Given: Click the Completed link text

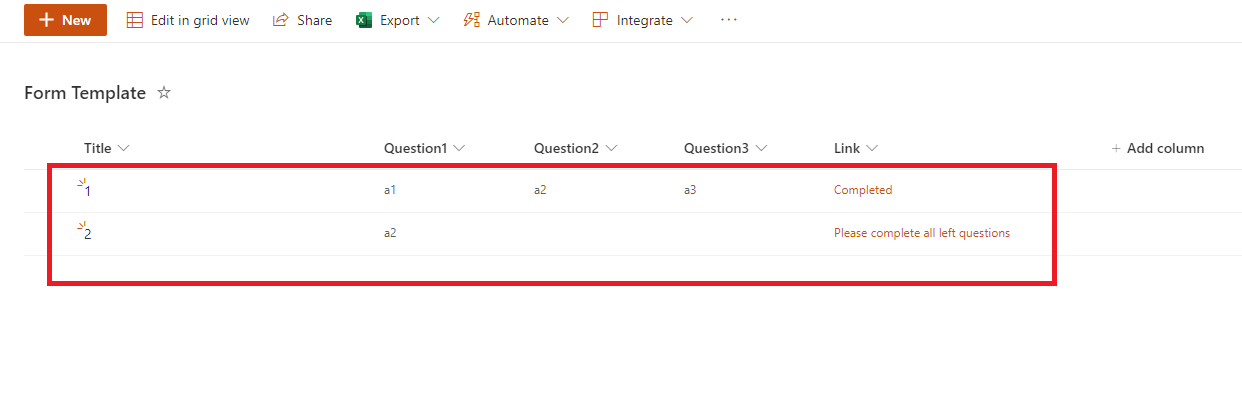Looking at the screenshot, I should [863, 189].
